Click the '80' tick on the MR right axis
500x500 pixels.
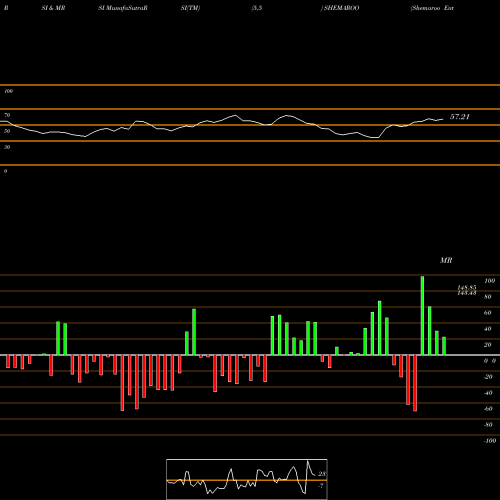click(x=488, y=297)
